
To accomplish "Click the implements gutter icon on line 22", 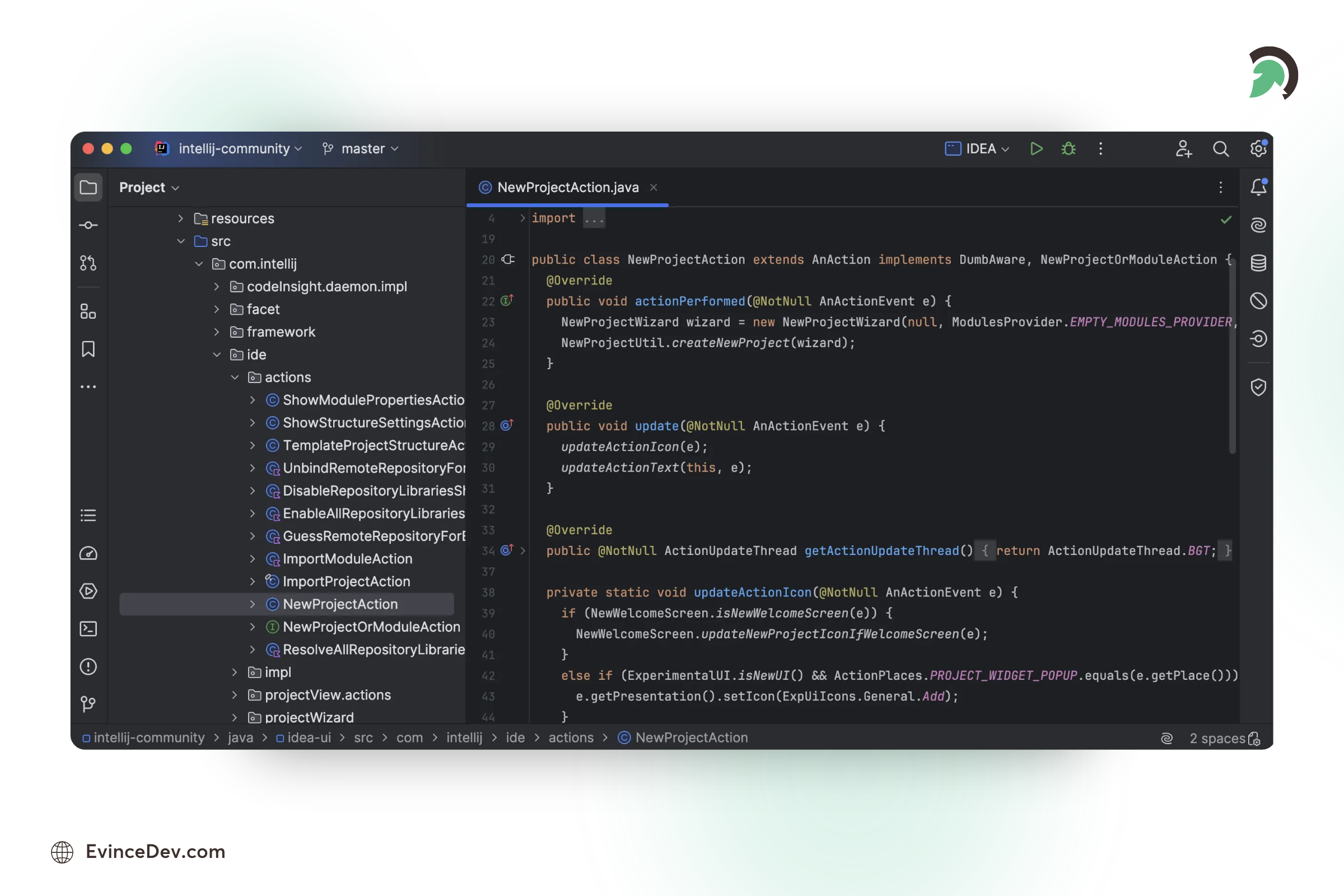I will pos(507,301).
